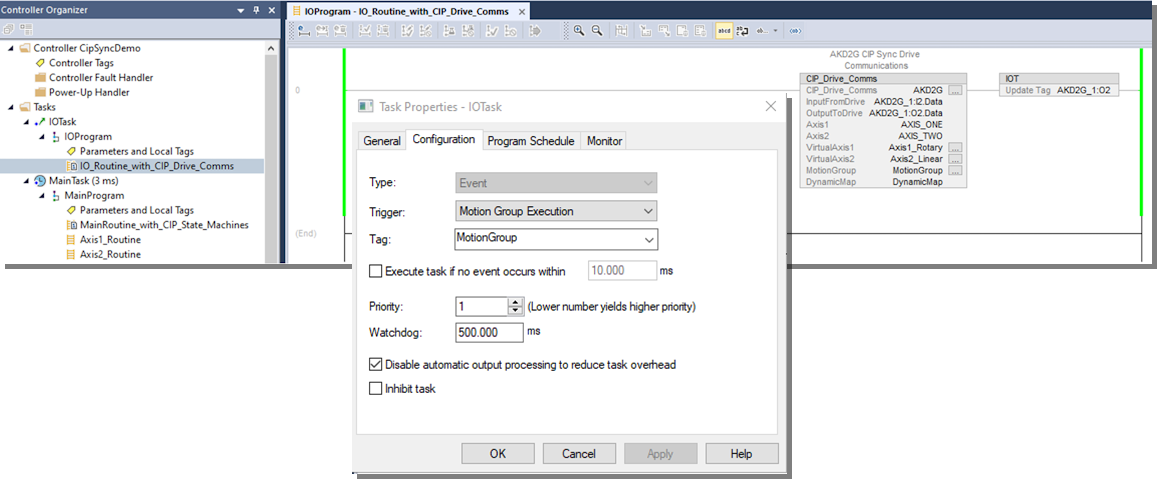Click the Cancel Pending Rung Edits icon
This screenshot has width=1157, height=484.
(x=340, y=31)
